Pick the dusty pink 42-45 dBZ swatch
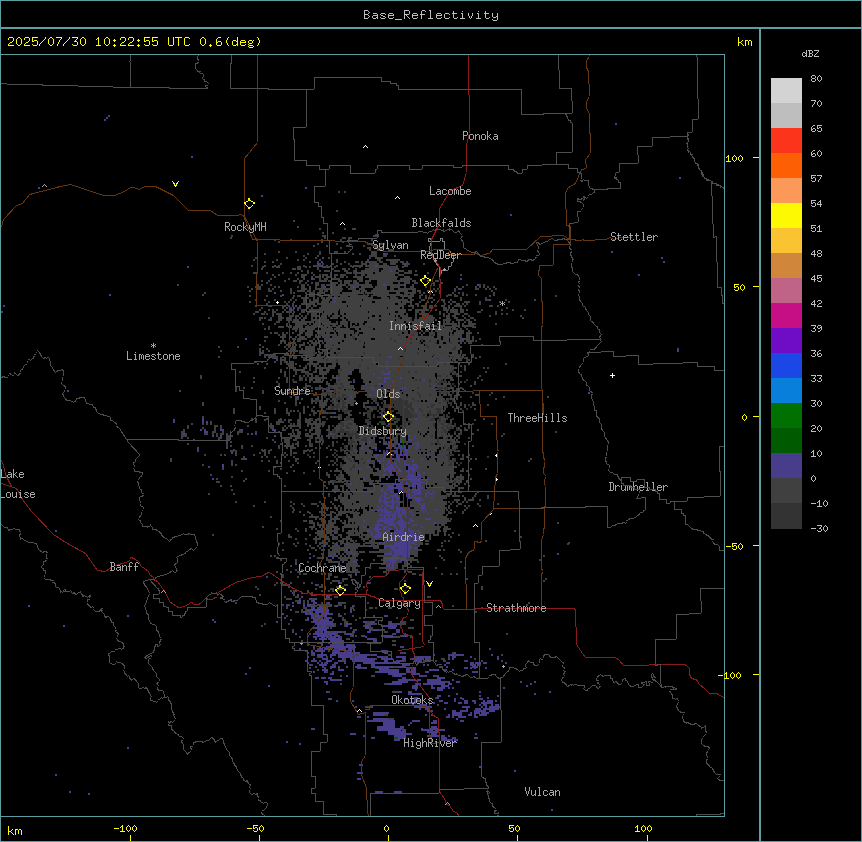Image resolution: width=862 pixels, height=842 pixels. [786, 291]
